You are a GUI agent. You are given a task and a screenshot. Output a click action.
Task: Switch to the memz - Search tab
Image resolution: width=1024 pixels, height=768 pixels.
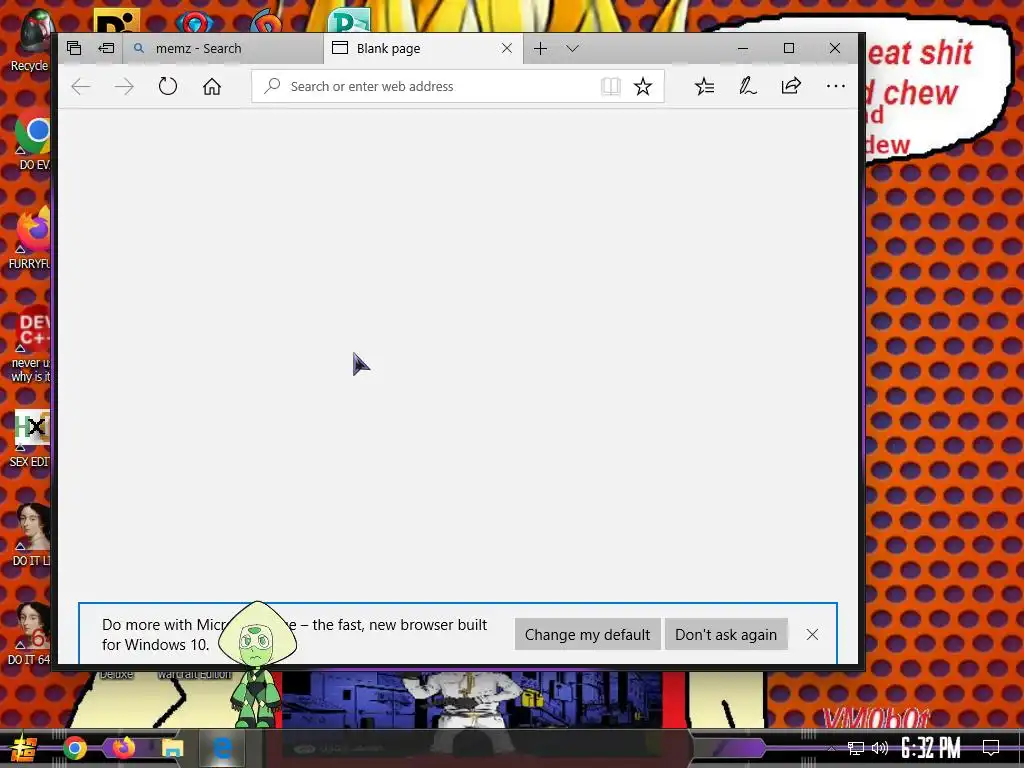(x=223, y=48)
